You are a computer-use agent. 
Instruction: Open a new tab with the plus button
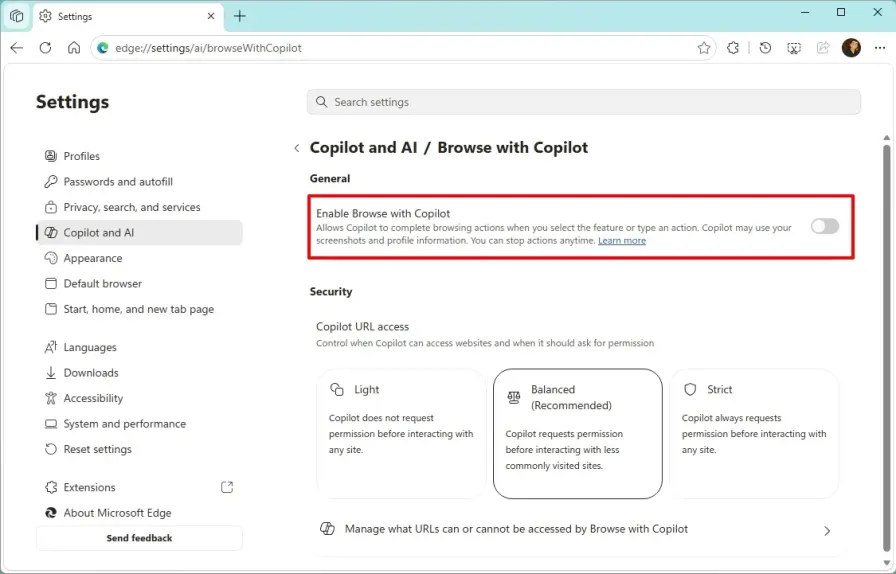coord(239,16)
